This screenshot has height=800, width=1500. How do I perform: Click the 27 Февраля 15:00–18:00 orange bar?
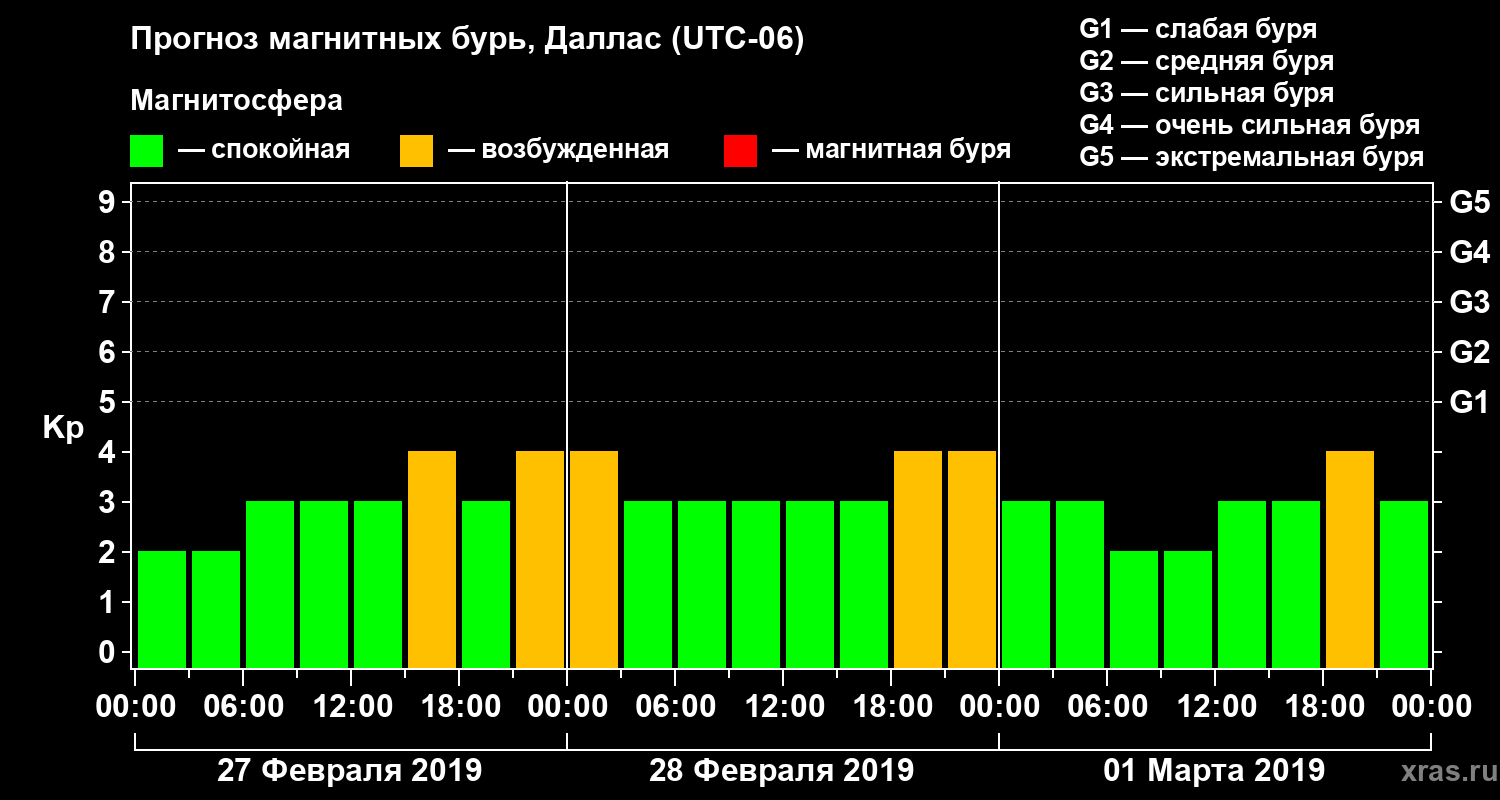click(432, 559)
